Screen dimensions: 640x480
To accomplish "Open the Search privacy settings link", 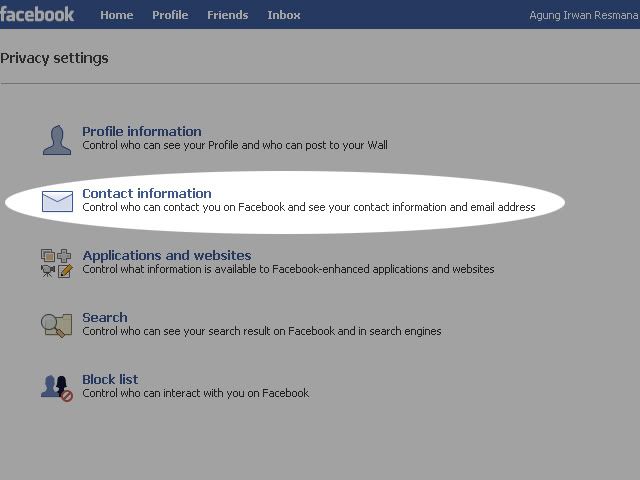I will (x=105, y=317).
